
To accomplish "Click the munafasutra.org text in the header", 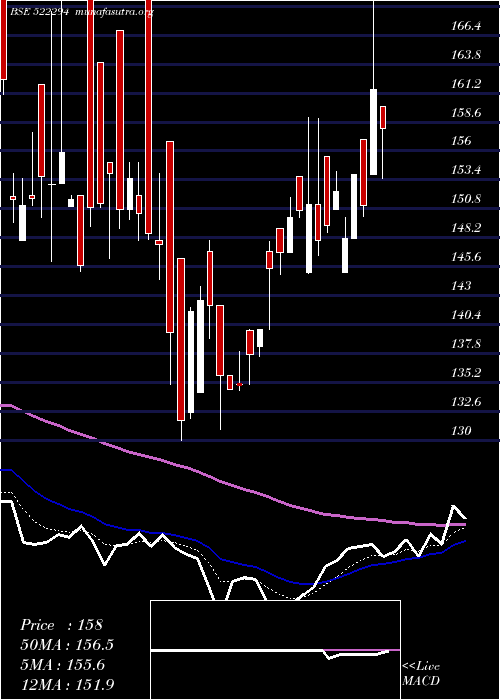I will pos(115,12).
